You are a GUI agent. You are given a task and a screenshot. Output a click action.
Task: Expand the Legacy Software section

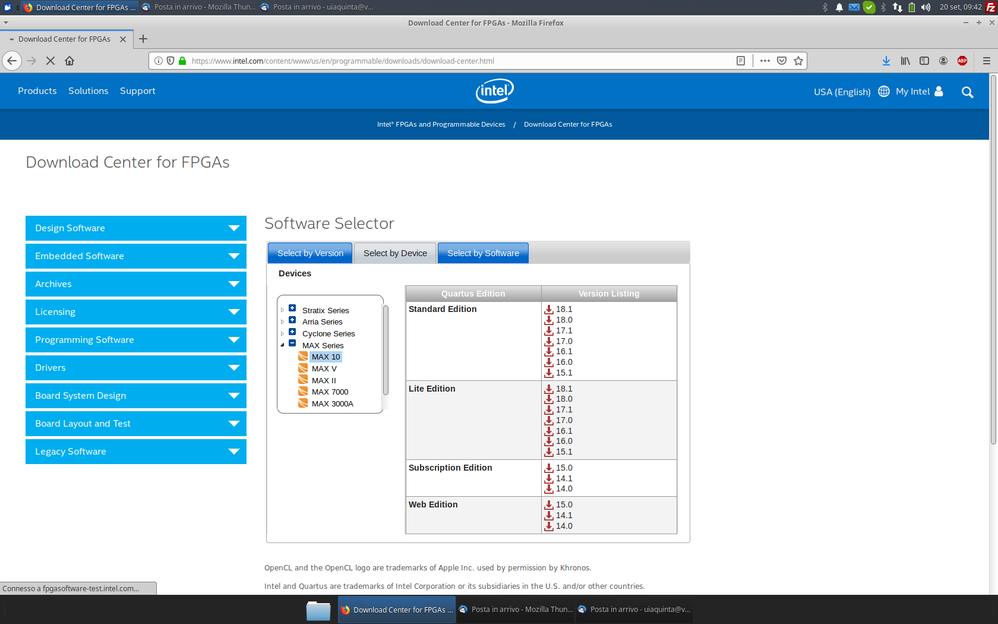point(136,451)
